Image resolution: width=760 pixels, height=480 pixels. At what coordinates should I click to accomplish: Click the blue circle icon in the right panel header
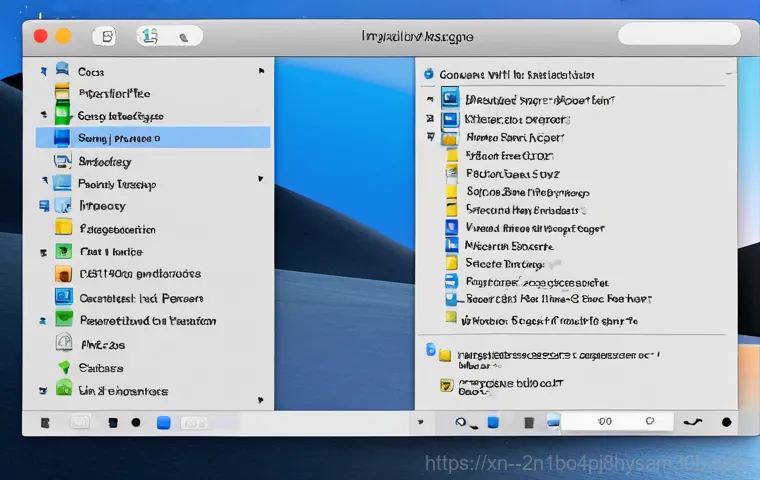428,74
